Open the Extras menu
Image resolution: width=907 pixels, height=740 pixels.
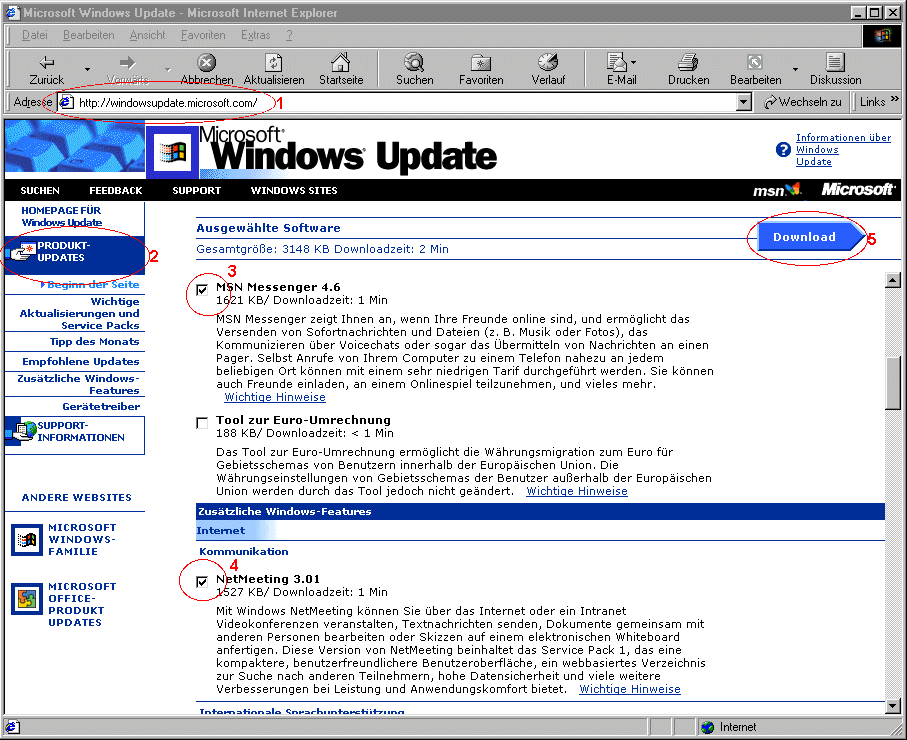coord(255,35)
